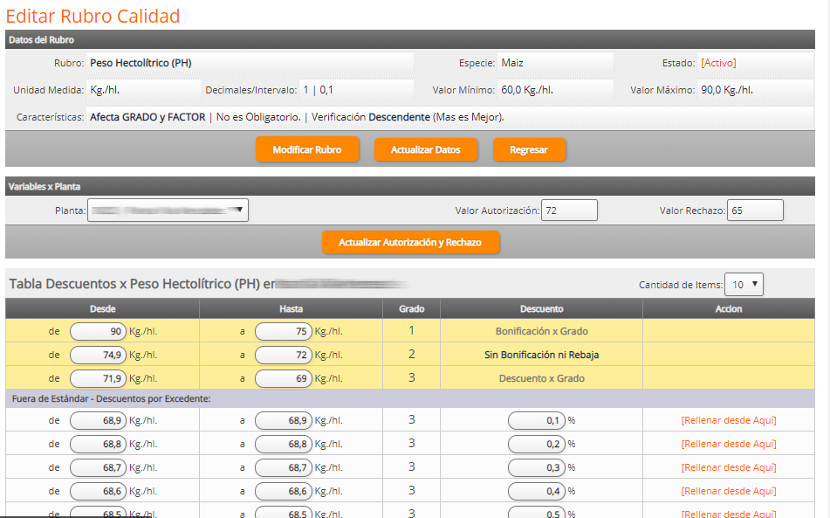
Task: Focus the Descuento field showing 0,3
Action: [x=536, y=468]
